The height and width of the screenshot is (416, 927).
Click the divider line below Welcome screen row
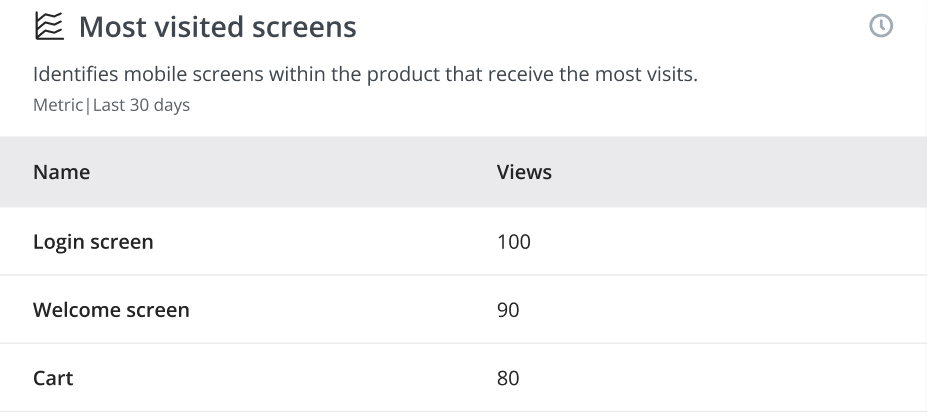click(464, 343)
